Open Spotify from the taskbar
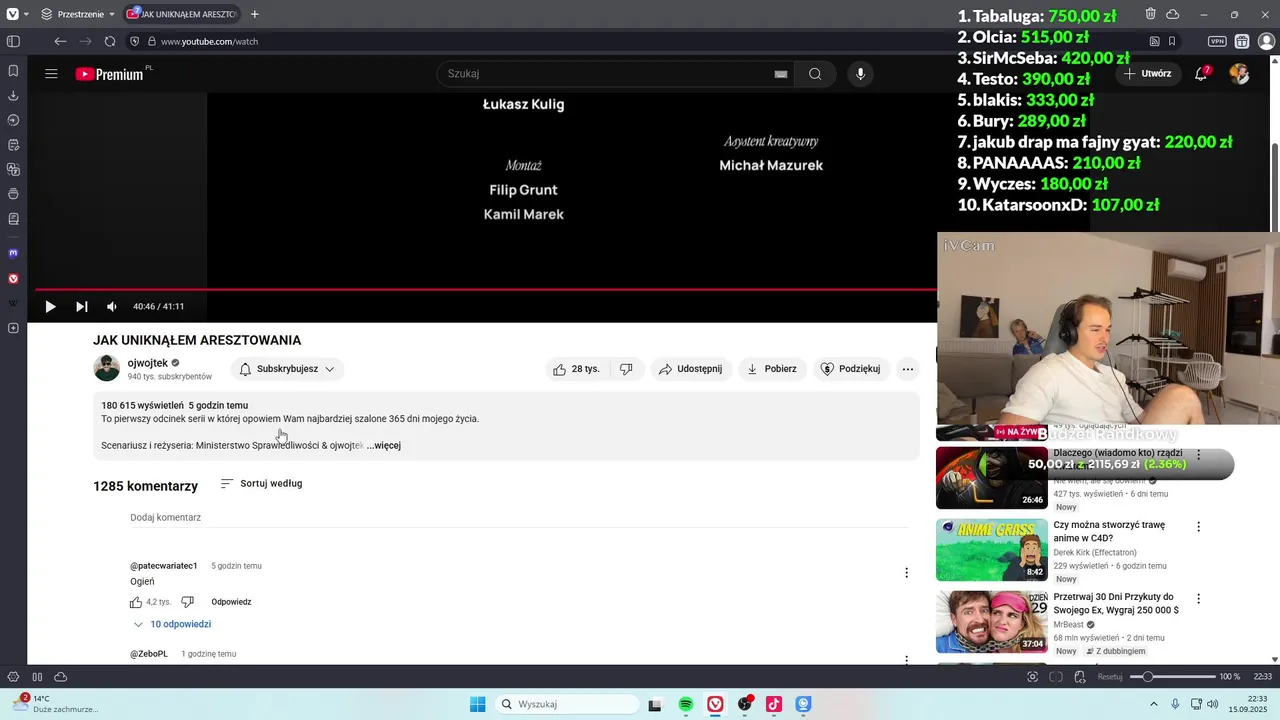Screen dimensions: 1280x720 coord(686,704)
